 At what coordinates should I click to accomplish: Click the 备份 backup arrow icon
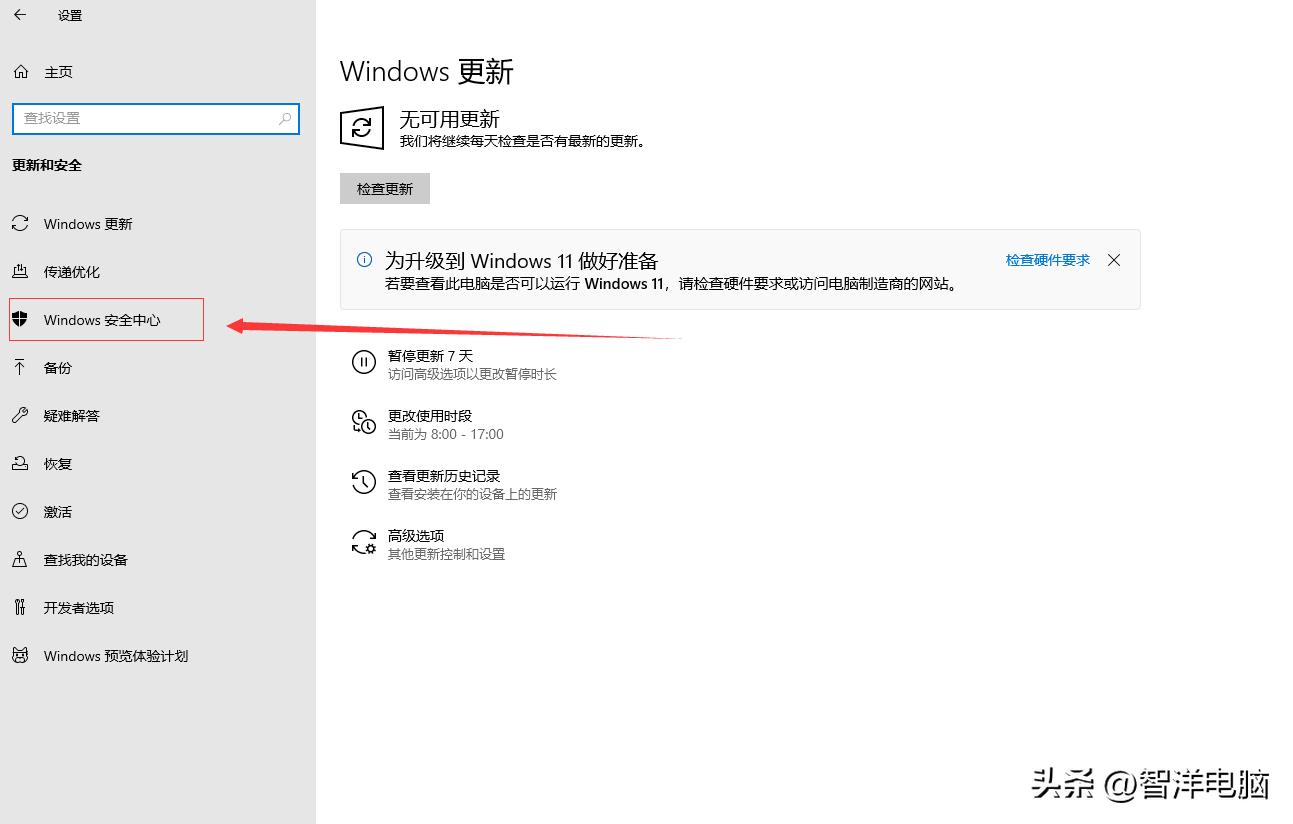click(20, 367)
